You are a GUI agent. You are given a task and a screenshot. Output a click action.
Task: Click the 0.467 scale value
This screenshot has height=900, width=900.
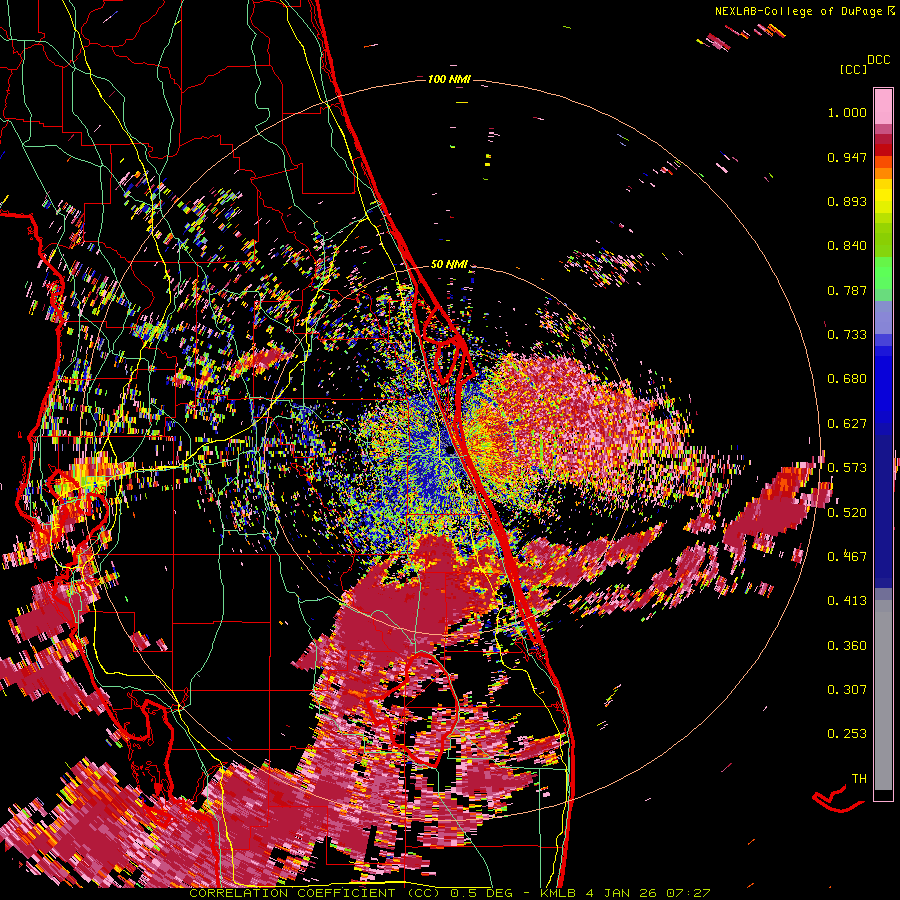847,556
